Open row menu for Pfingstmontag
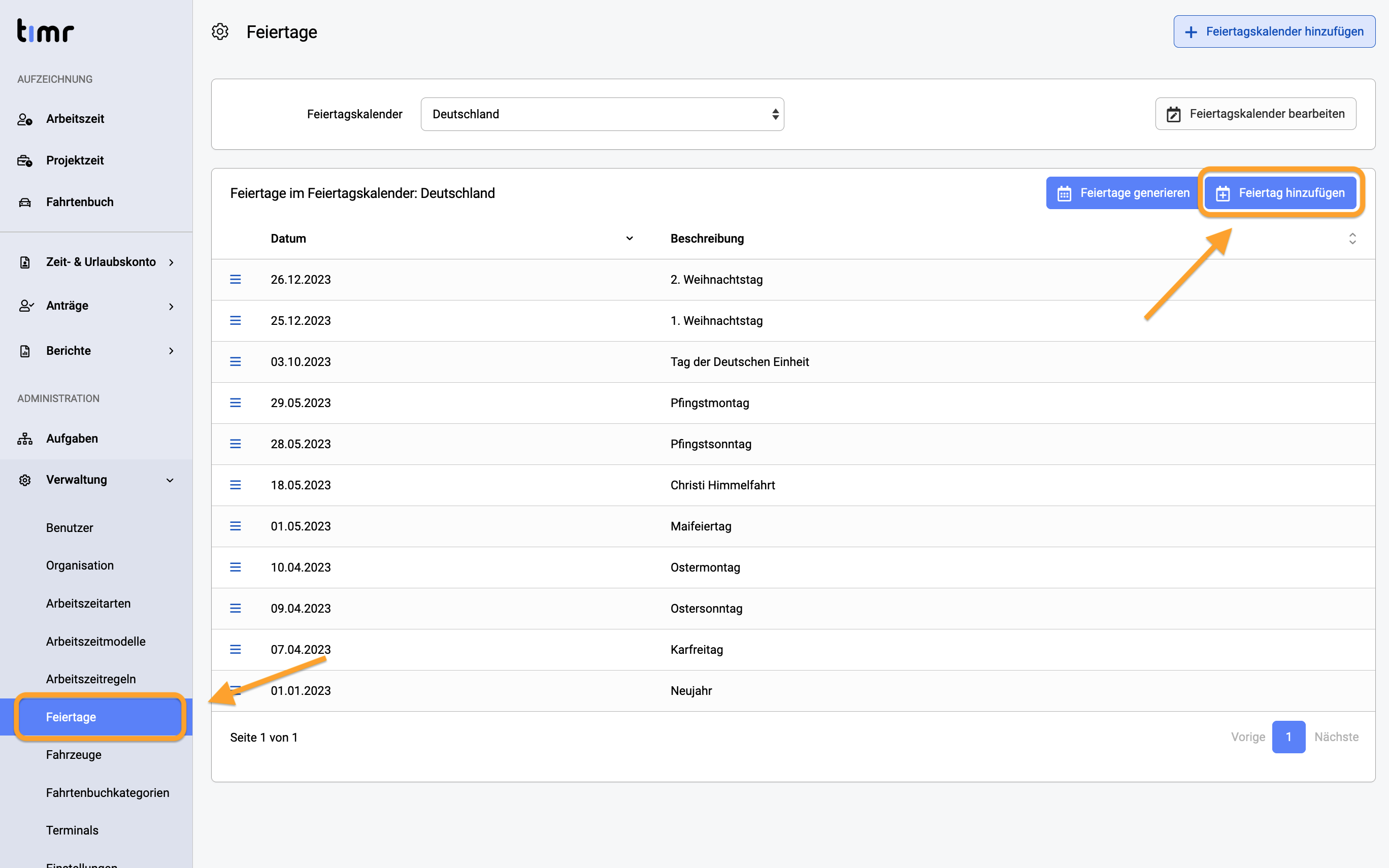The image size is (1389, 868). [236, 403]
